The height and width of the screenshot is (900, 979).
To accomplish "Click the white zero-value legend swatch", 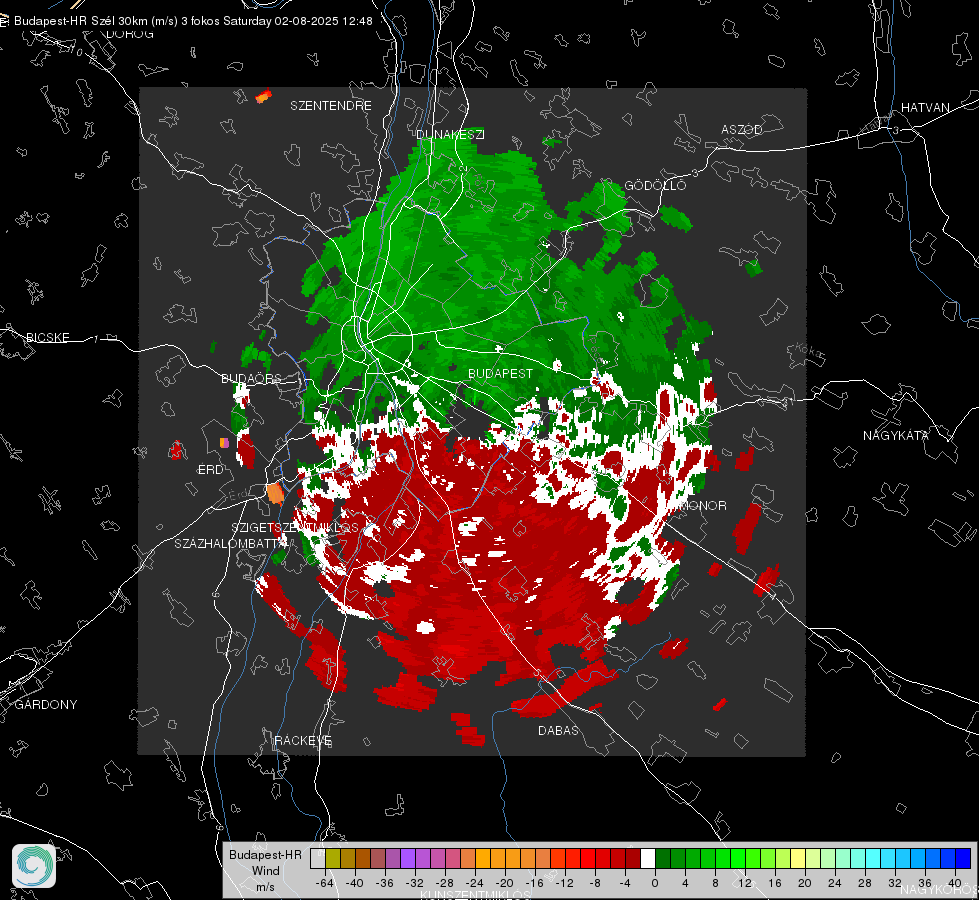I will tap(648, 859).
